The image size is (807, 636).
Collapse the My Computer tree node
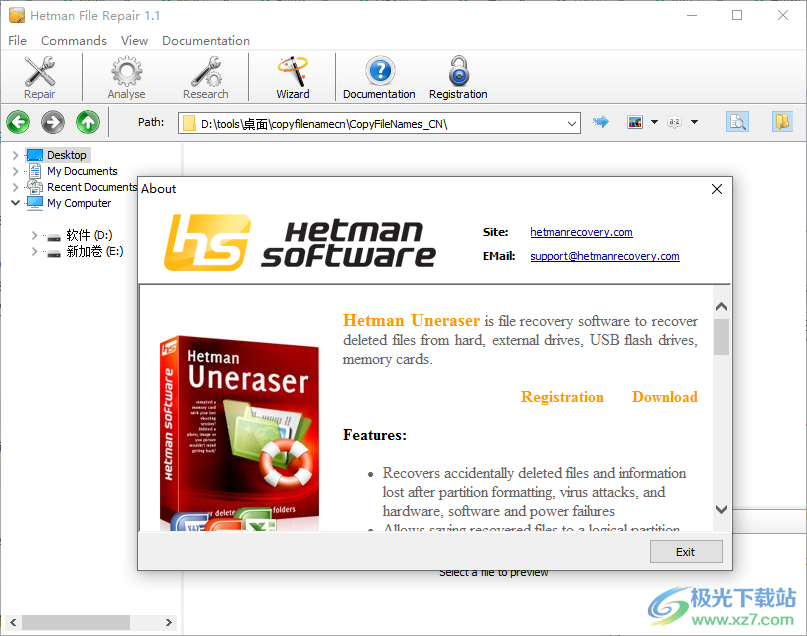(x=15, y=203)
